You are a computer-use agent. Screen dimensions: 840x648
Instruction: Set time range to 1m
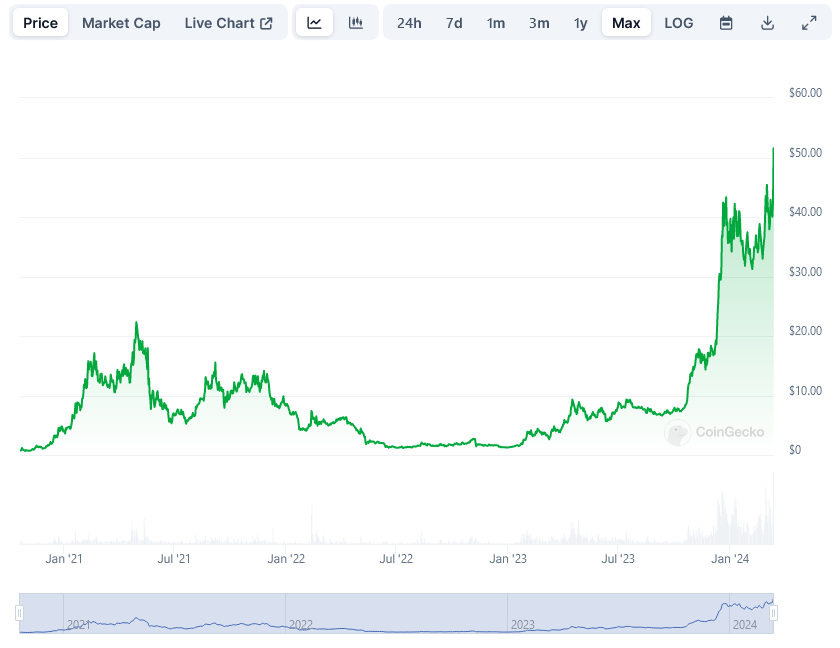pos(496,23)
